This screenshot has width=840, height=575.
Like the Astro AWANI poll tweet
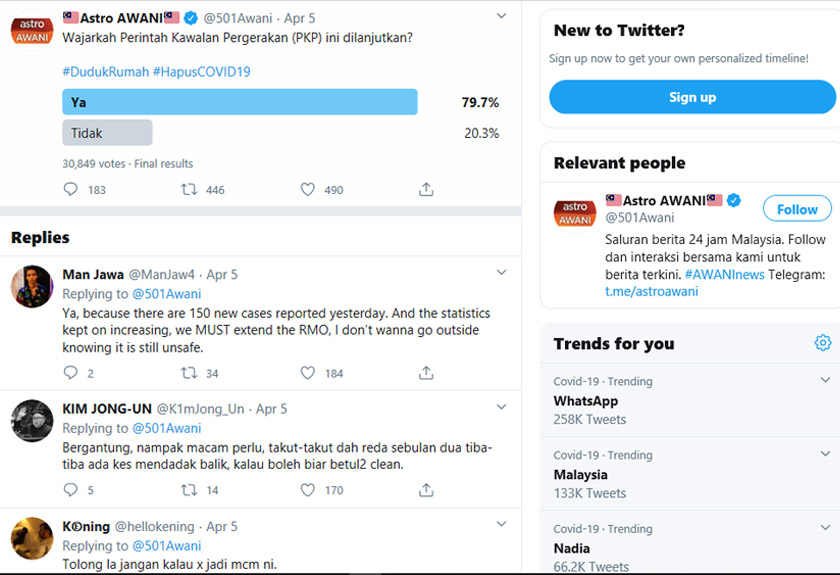[308, 190]
